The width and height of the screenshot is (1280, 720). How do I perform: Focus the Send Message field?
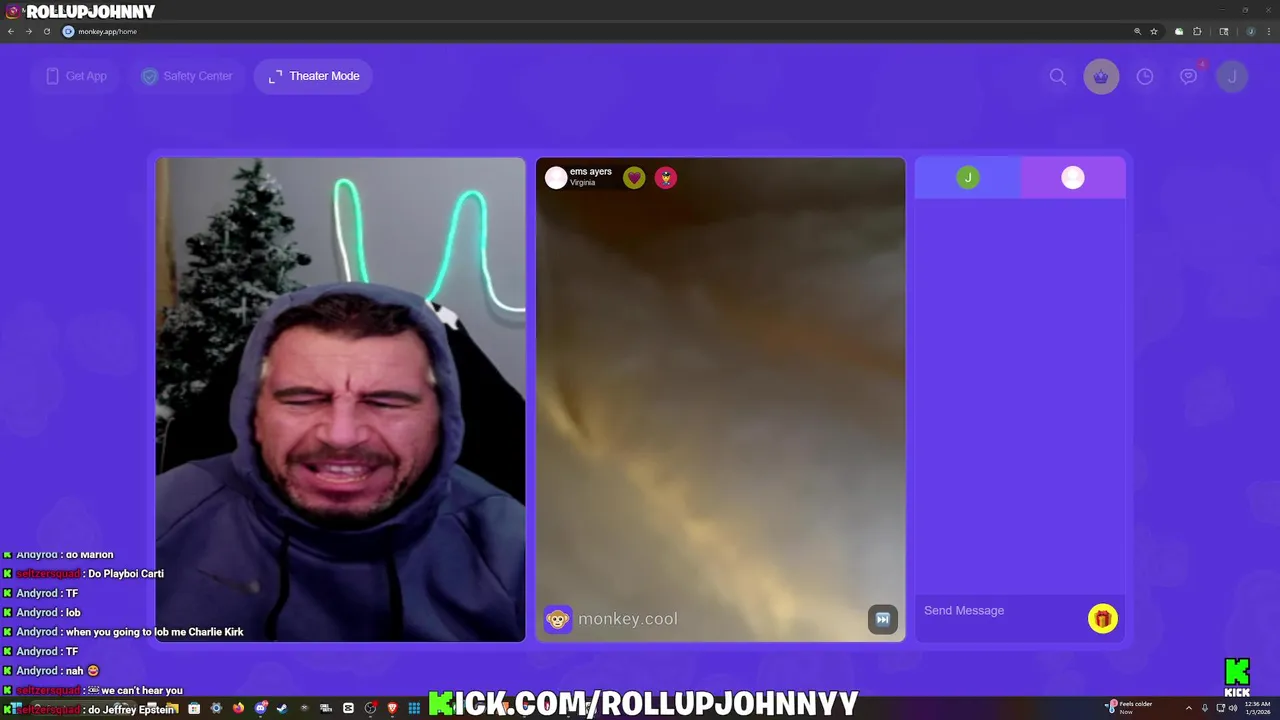point(1000,611)
